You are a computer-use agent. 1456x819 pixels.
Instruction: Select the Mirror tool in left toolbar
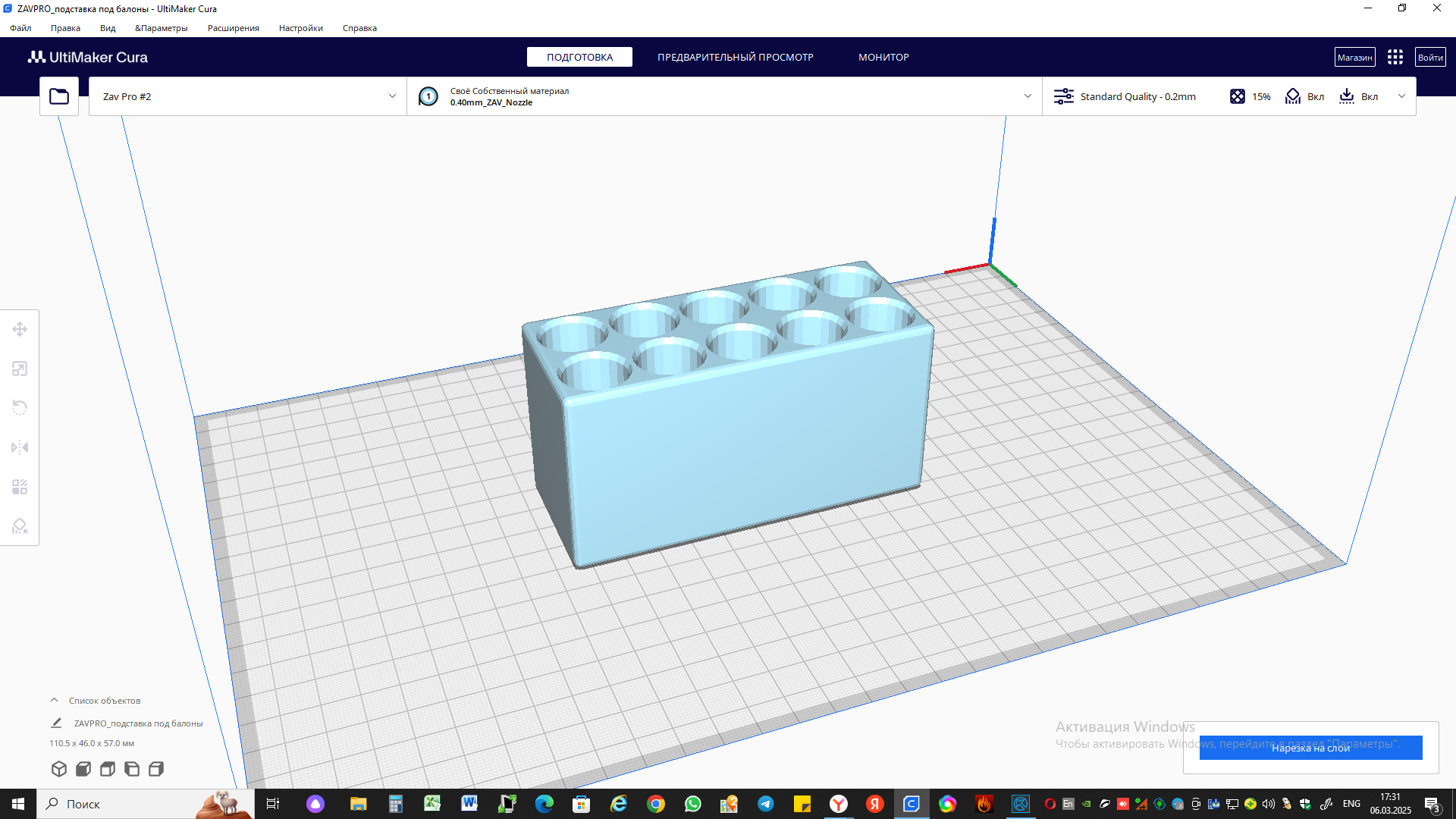[20, 447]
